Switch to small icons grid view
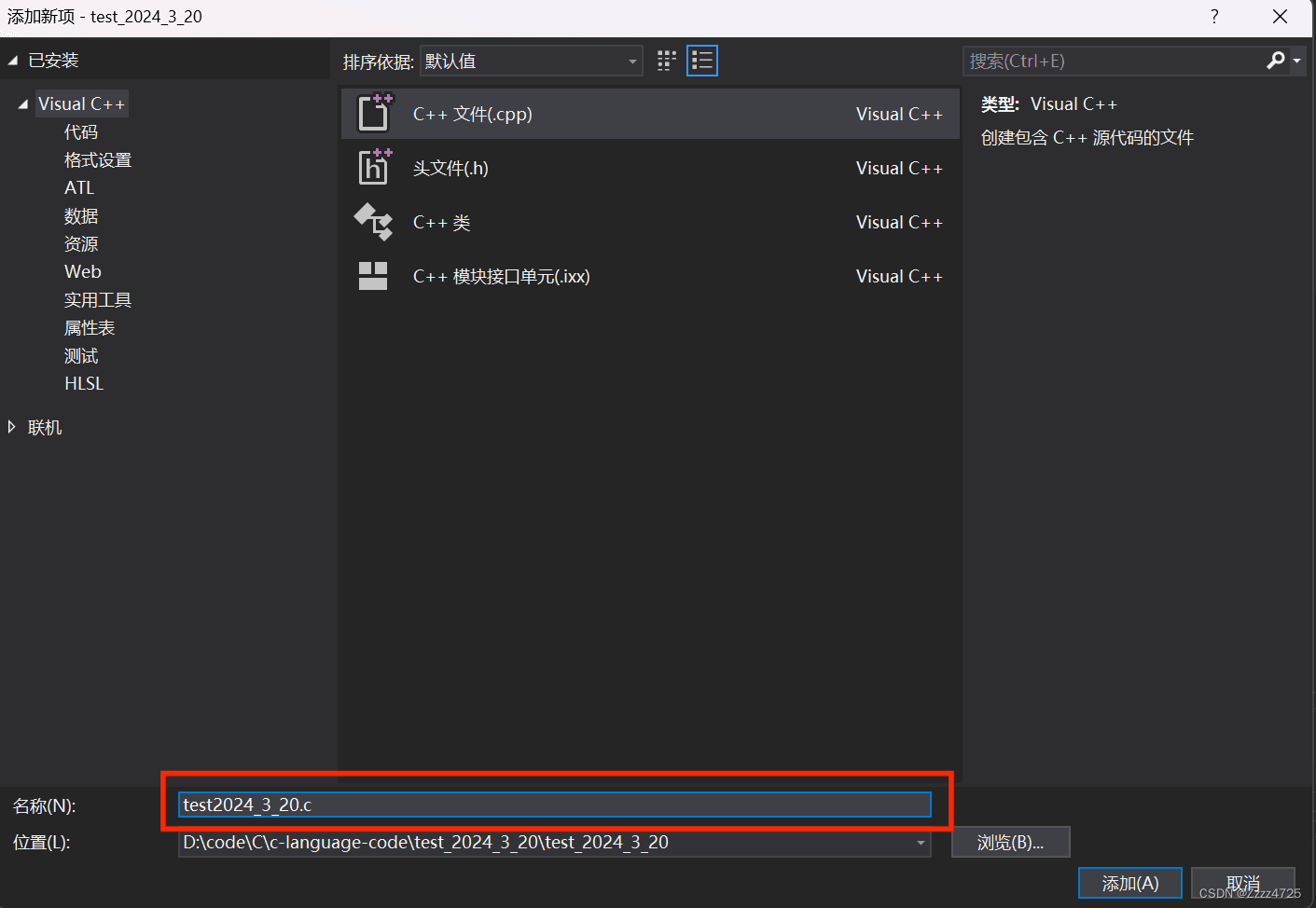The height and width of the screenshot is (908, 1316). coord(666,62)
